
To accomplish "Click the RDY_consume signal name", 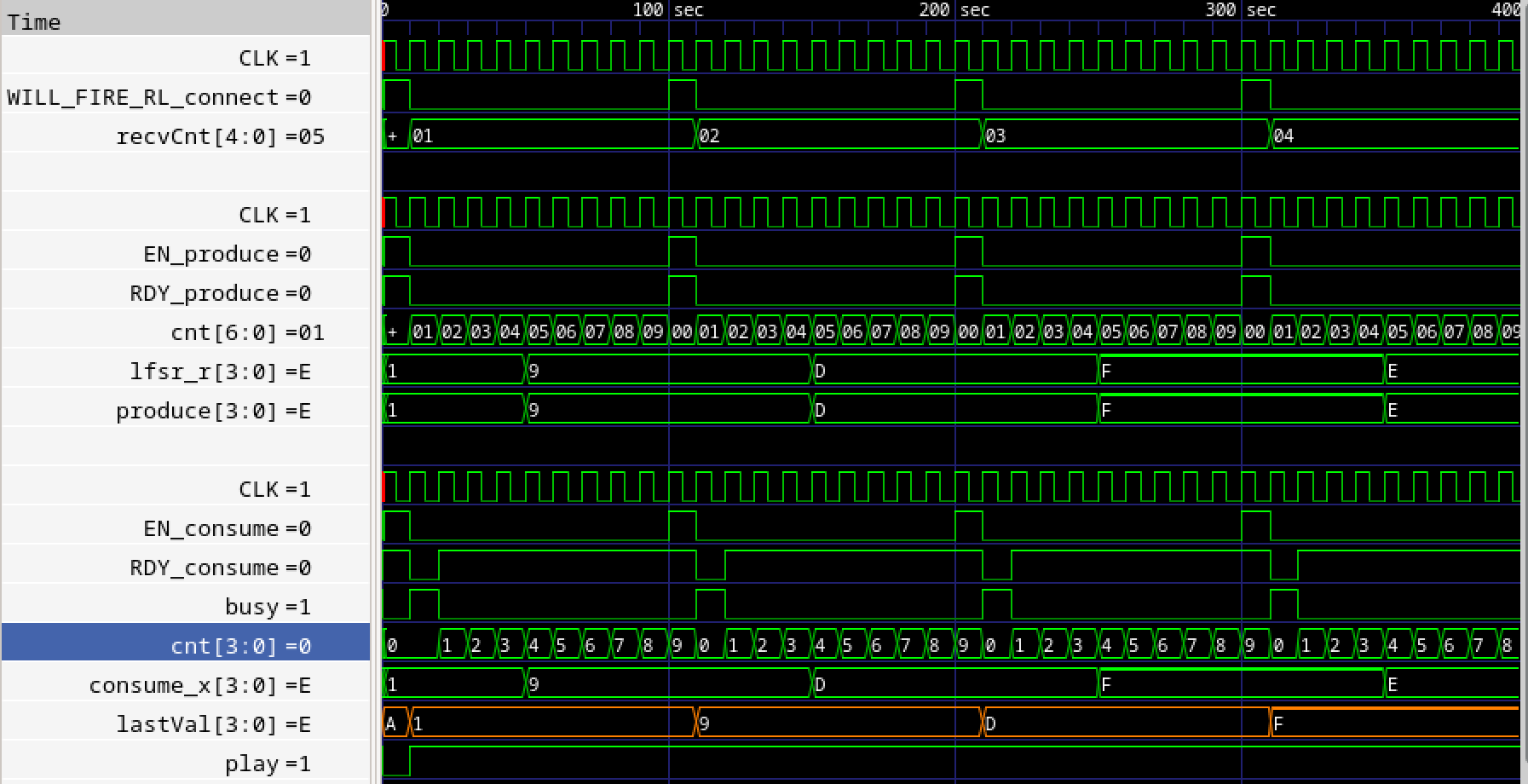I will click(x=220, y=568).
